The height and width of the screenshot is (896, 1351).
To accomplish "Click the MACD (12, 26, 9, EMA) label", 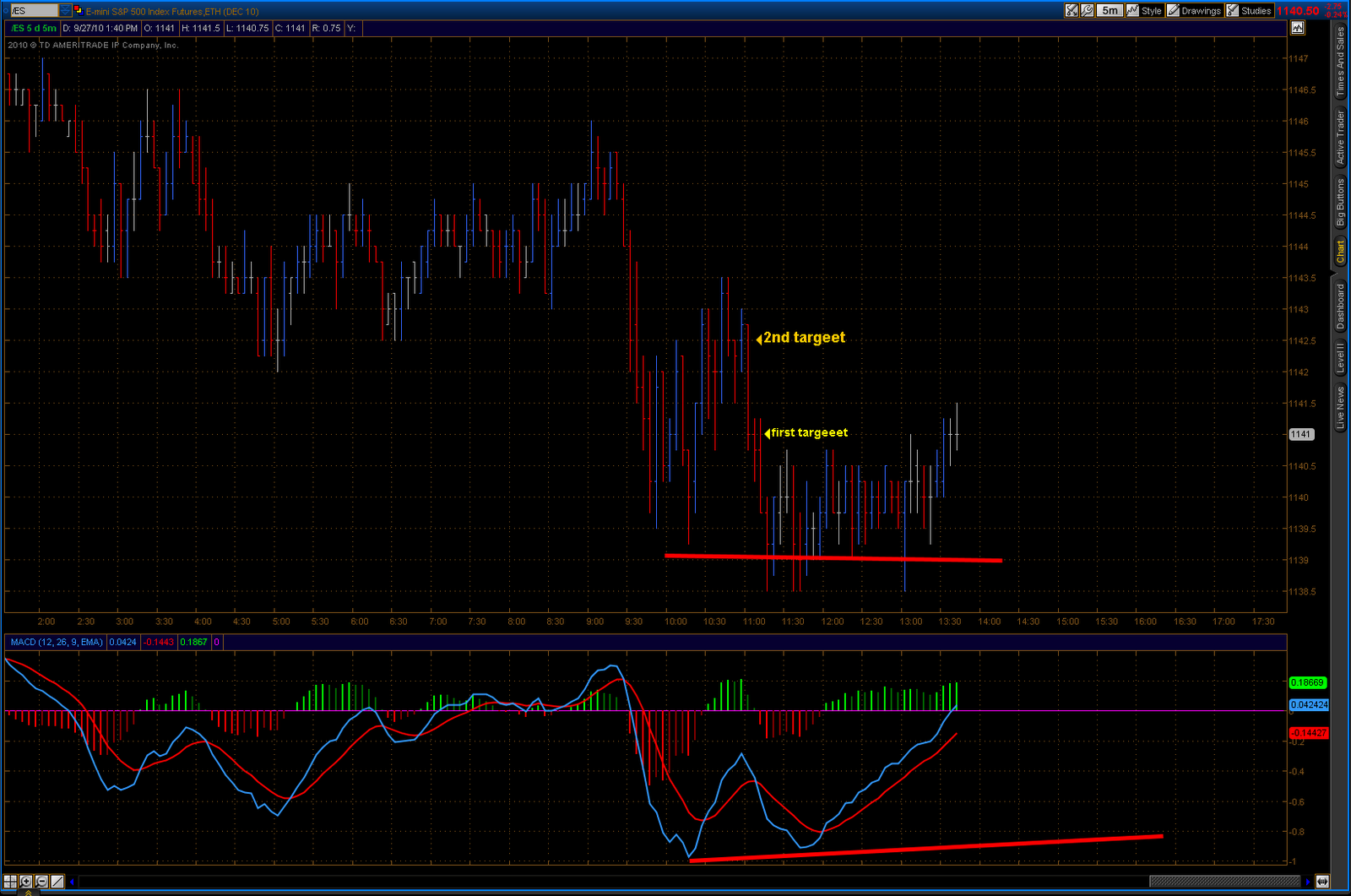I will click(x=56, y=642).
